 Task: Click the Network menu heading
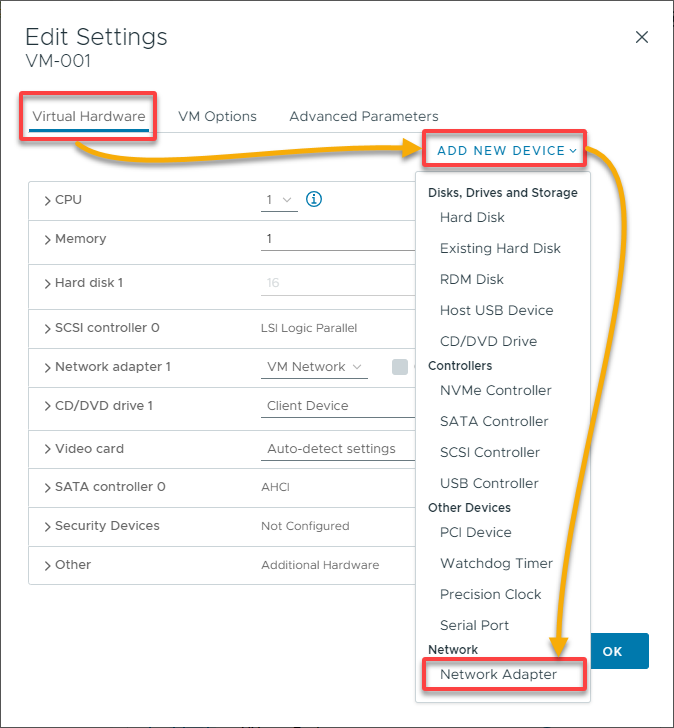pyautogui.click(x=453, y=650)
